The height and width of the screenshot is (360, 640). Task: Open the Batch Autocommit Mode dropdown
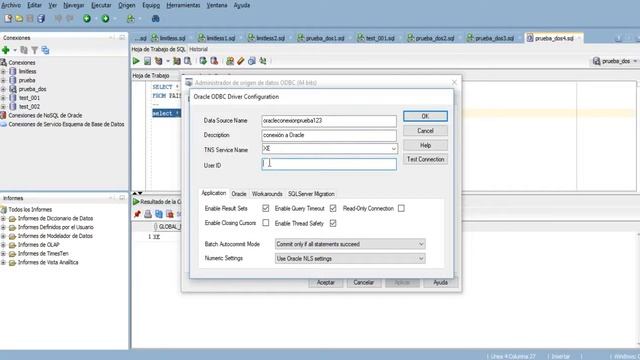pos(421,244)
